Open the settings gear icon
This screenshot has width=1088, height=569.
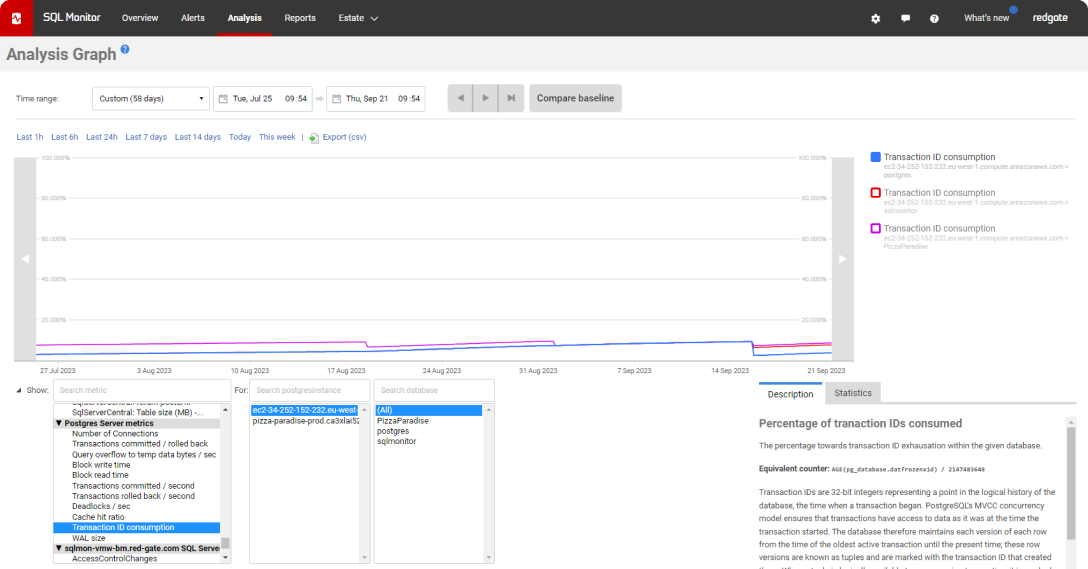tap(876, 19)
